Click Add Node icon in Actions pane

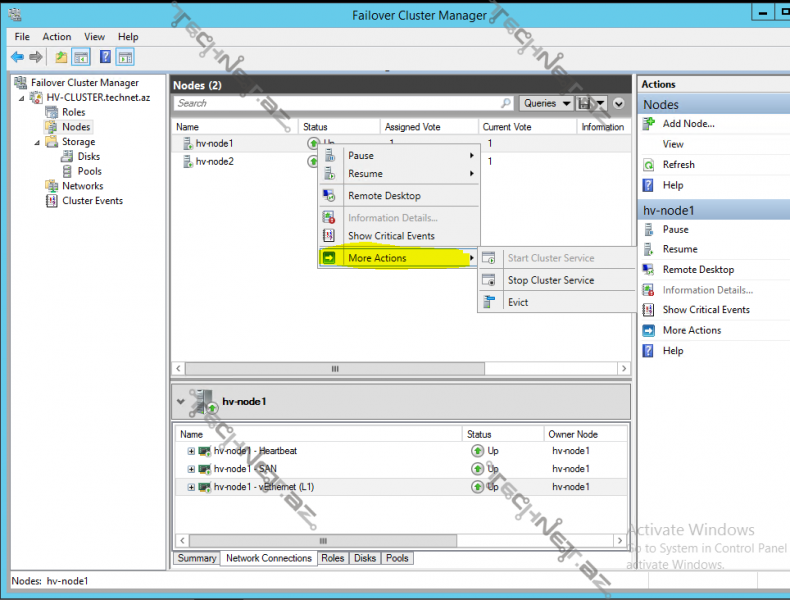tap(649, 124)
